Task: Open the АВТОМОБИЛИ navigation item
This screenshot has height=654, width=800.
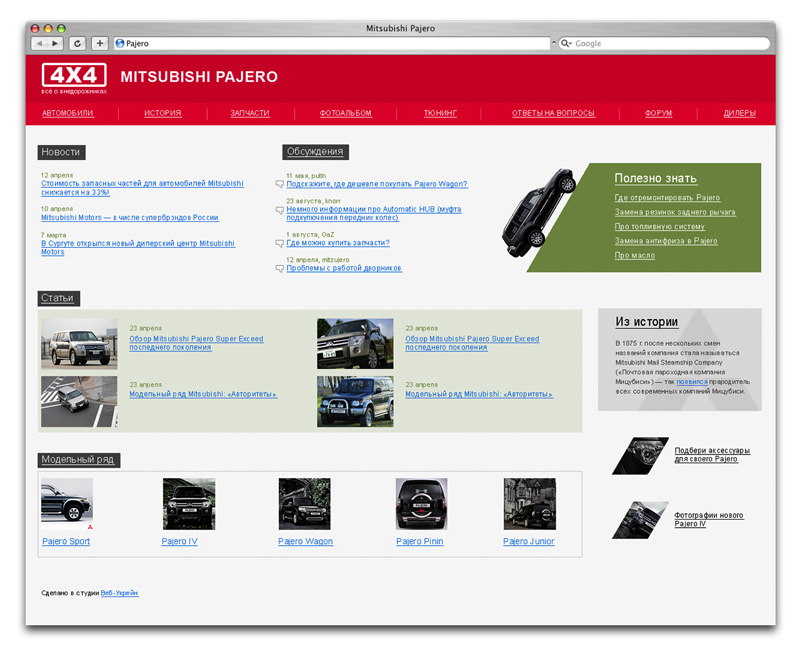Action: tap(68, 113)
